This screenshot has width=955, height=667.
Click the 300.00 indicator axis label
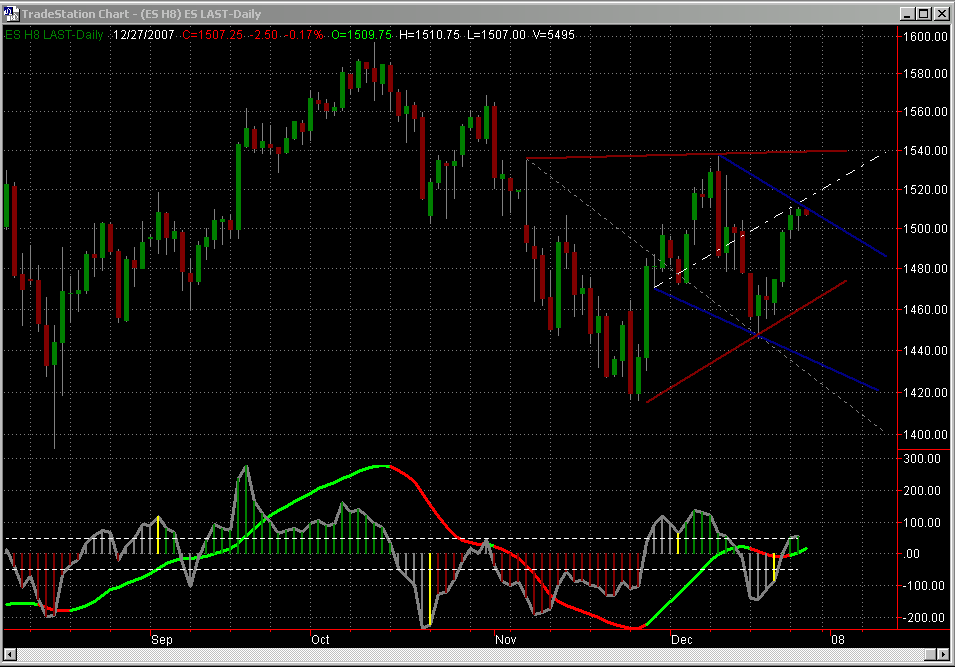[x=922, y=459]
